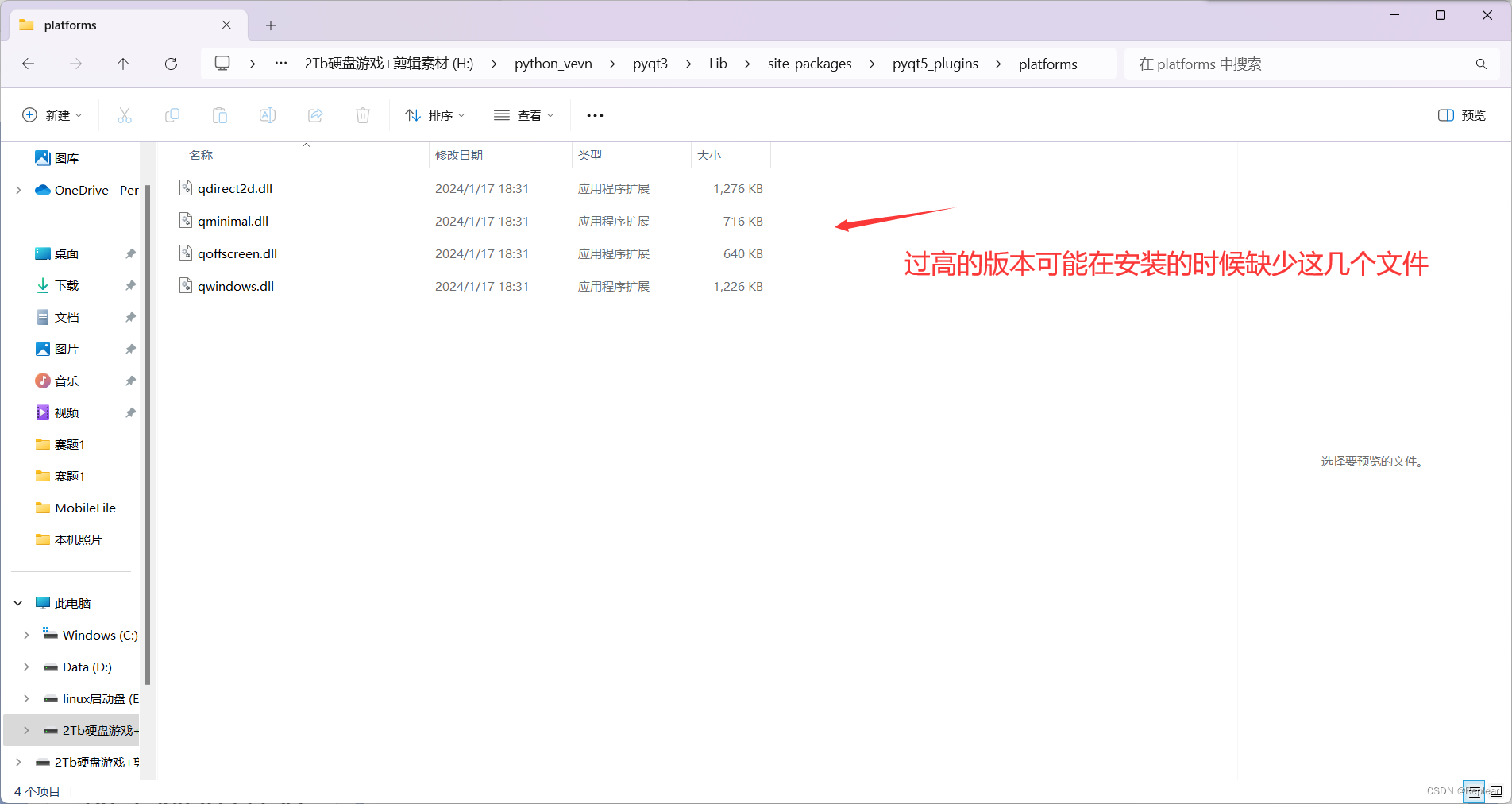Open MobileFile folder in sidebar
1512x804 pixels.
[76, 508]
